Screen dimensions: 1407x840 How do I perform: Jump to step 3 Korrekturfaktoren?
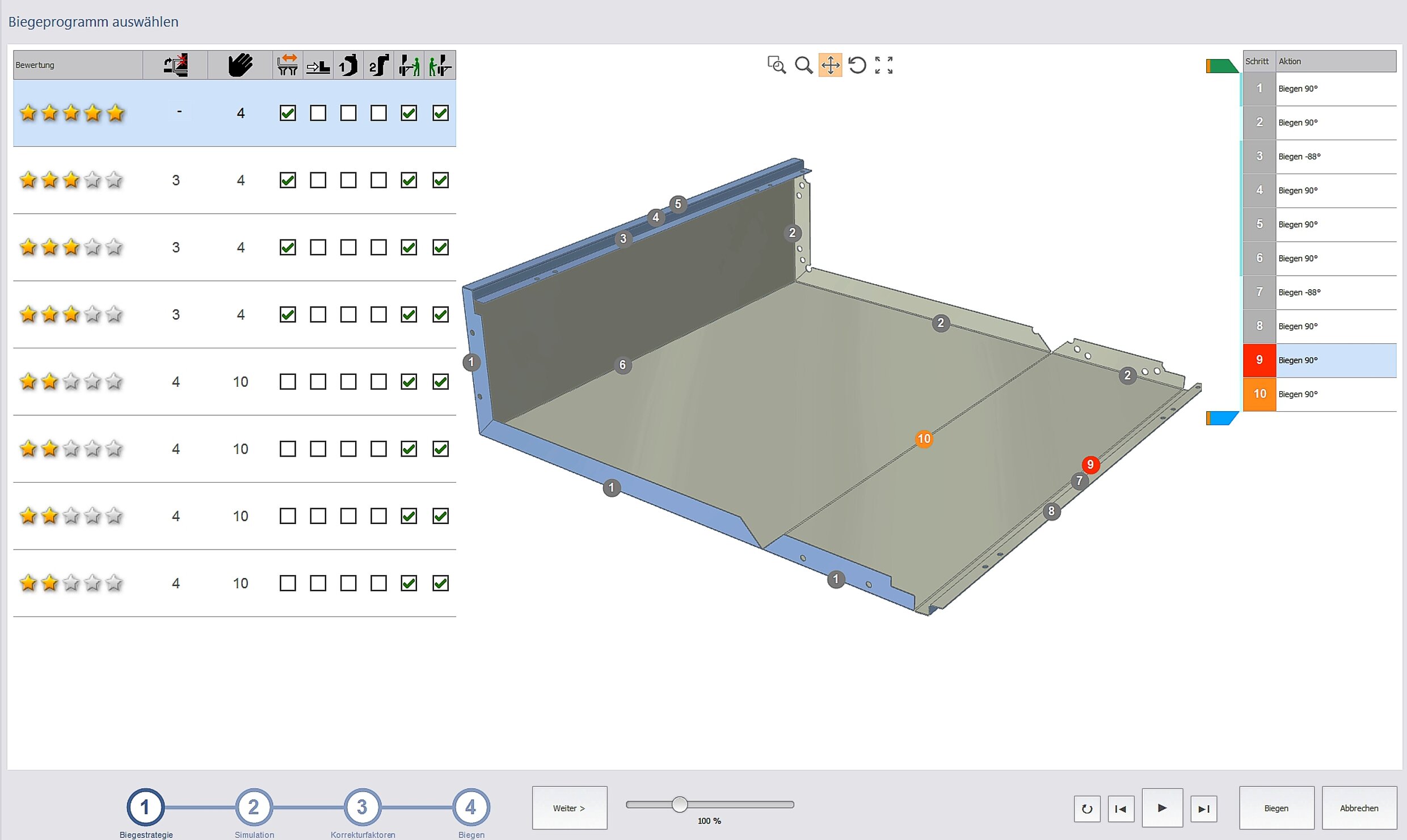(362, 807)
